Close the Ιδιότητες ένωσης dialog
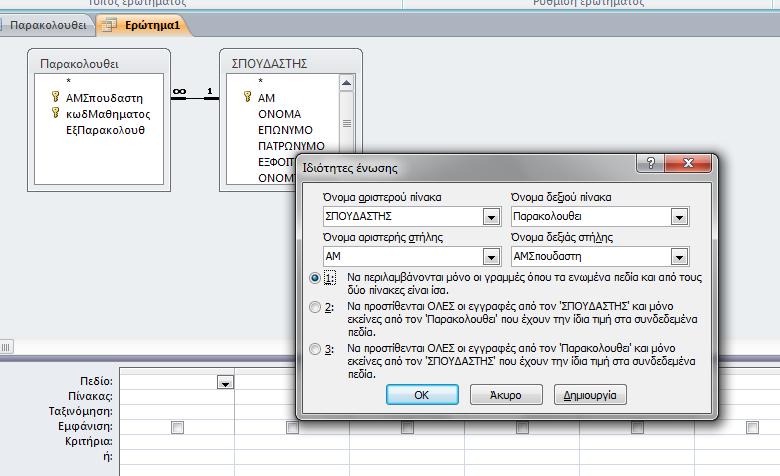780x476 pixels. (x=688, y=163)
